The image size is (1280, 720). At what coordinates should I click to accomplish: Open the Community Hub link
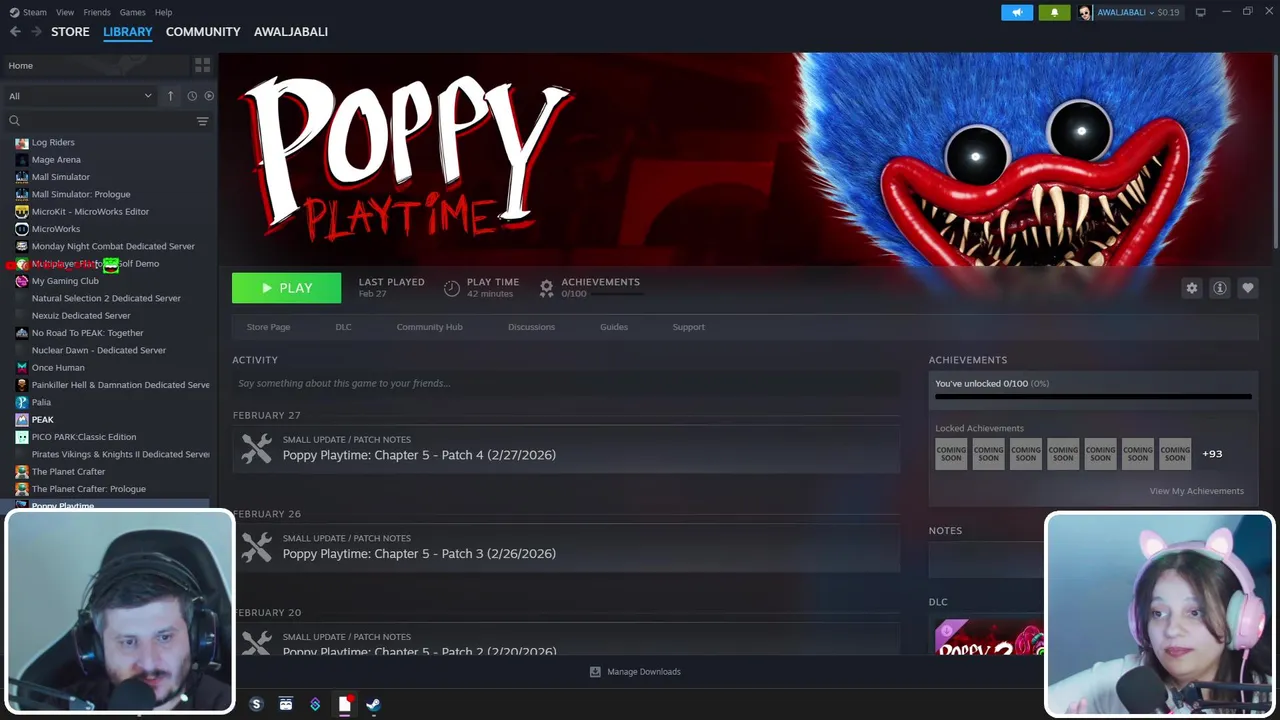429,327
